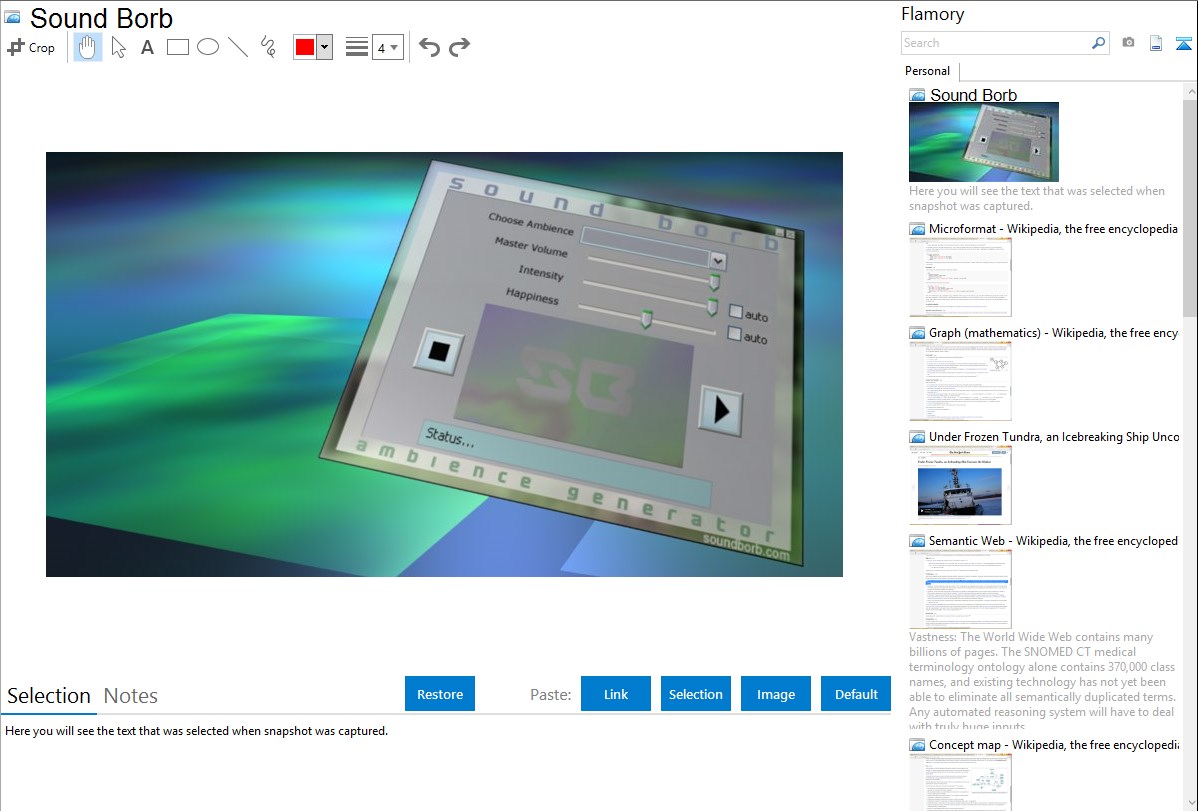Open the Under Frozen Tundra snapshot thumbnail

pyautogui.click(x=960, y=484)
